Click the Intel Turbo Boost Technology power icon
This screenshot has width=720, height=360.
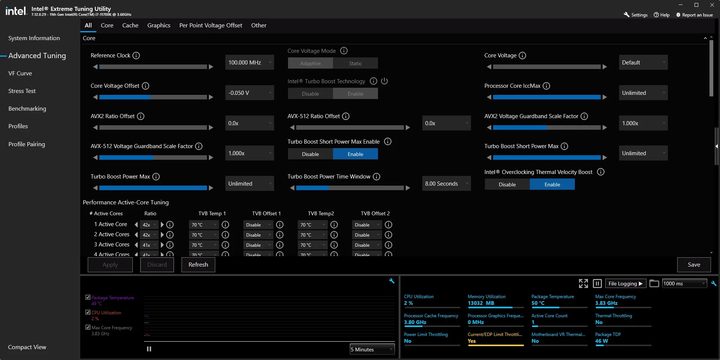(384, 81)
